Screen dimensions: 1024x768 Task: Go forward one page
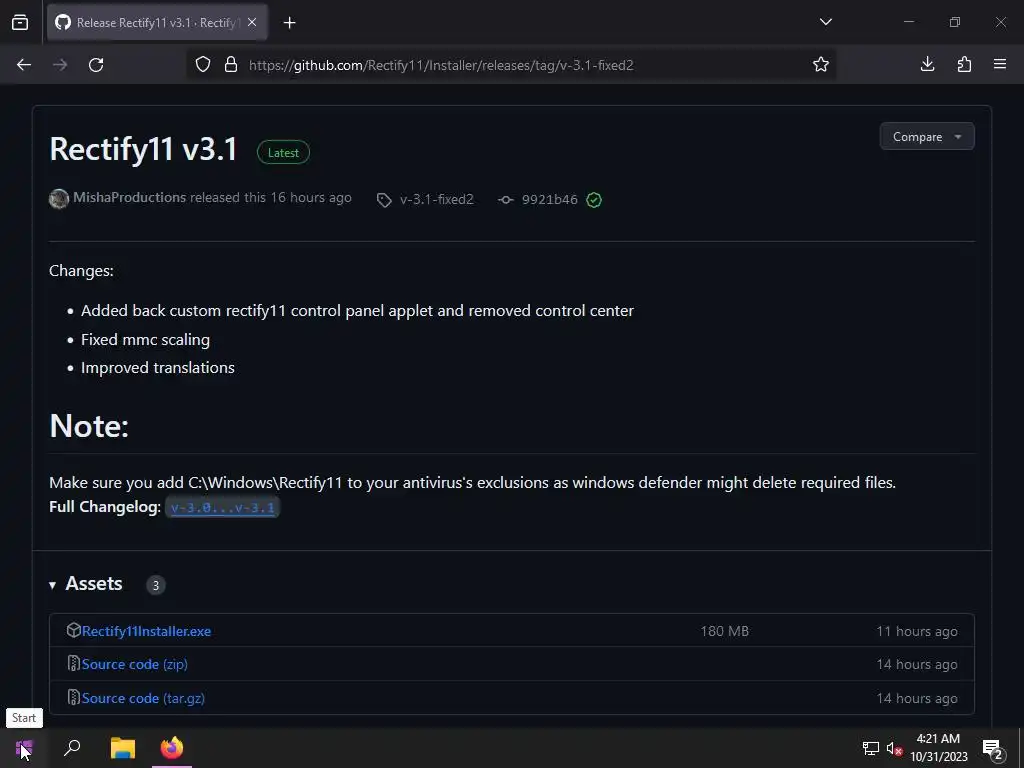60,65
